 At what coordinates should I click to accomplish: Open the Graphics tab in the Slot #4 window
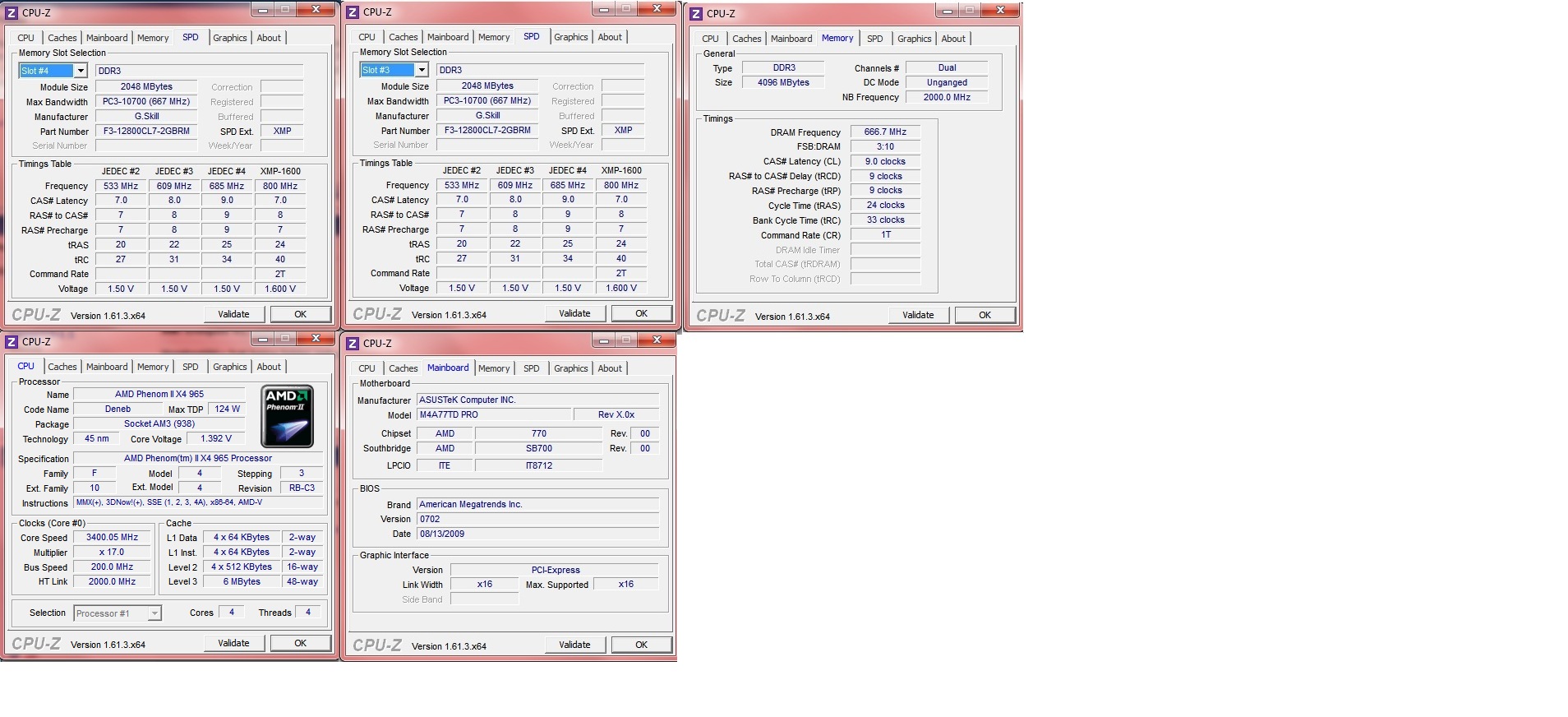[230, 38]
